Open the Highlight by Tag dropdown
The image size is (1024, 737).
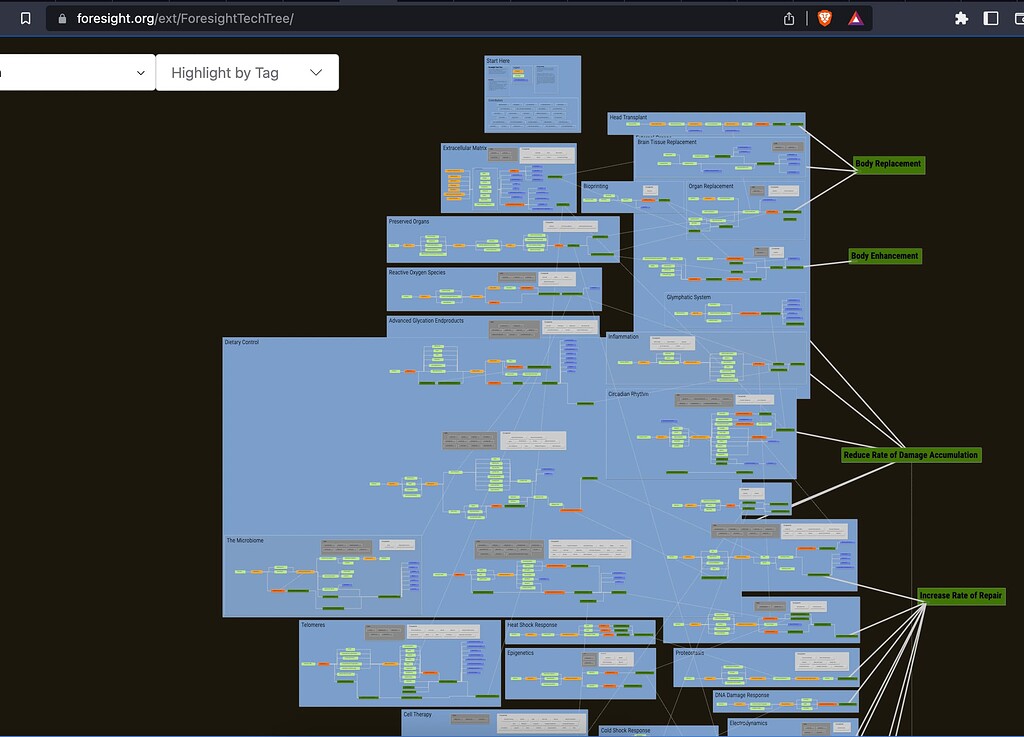(x=247, y=72)
